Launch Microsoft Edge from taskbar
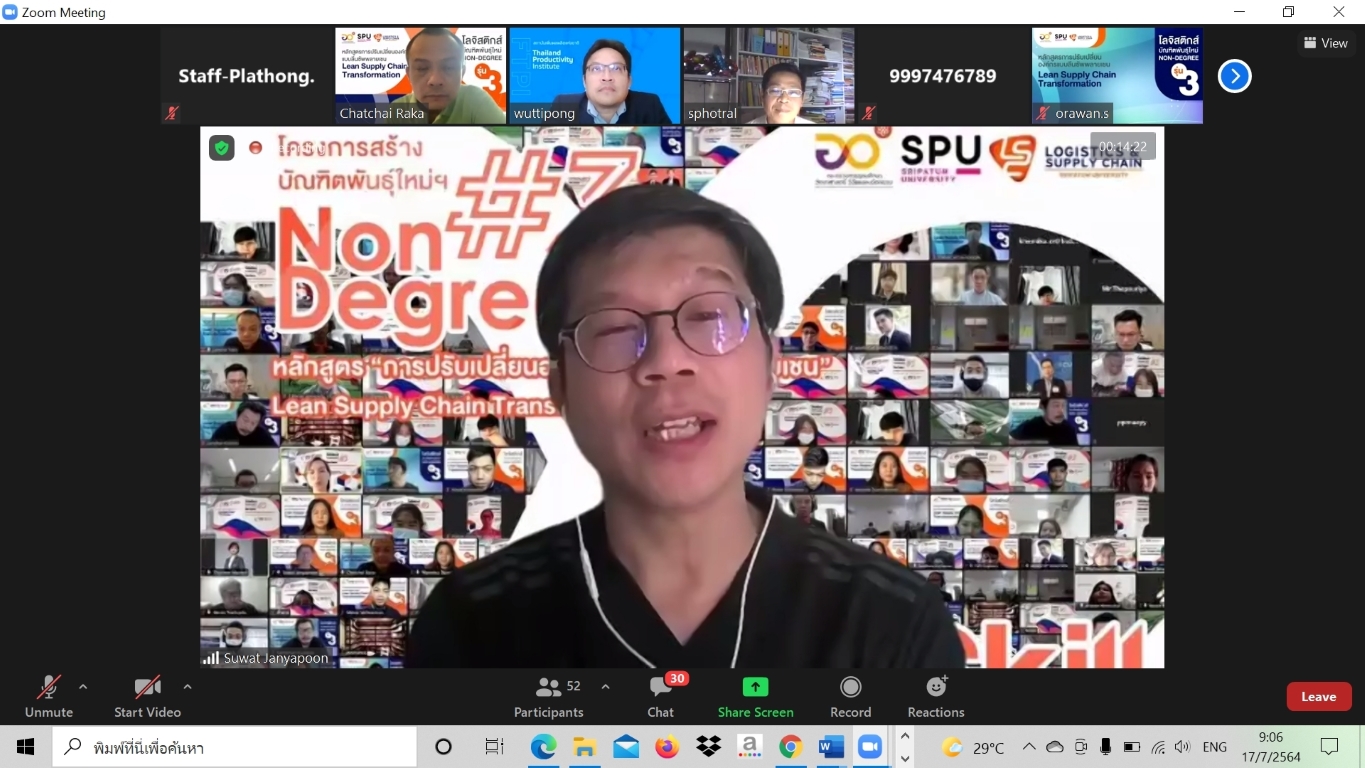The image size is (1365, 768). coord(543,747)
